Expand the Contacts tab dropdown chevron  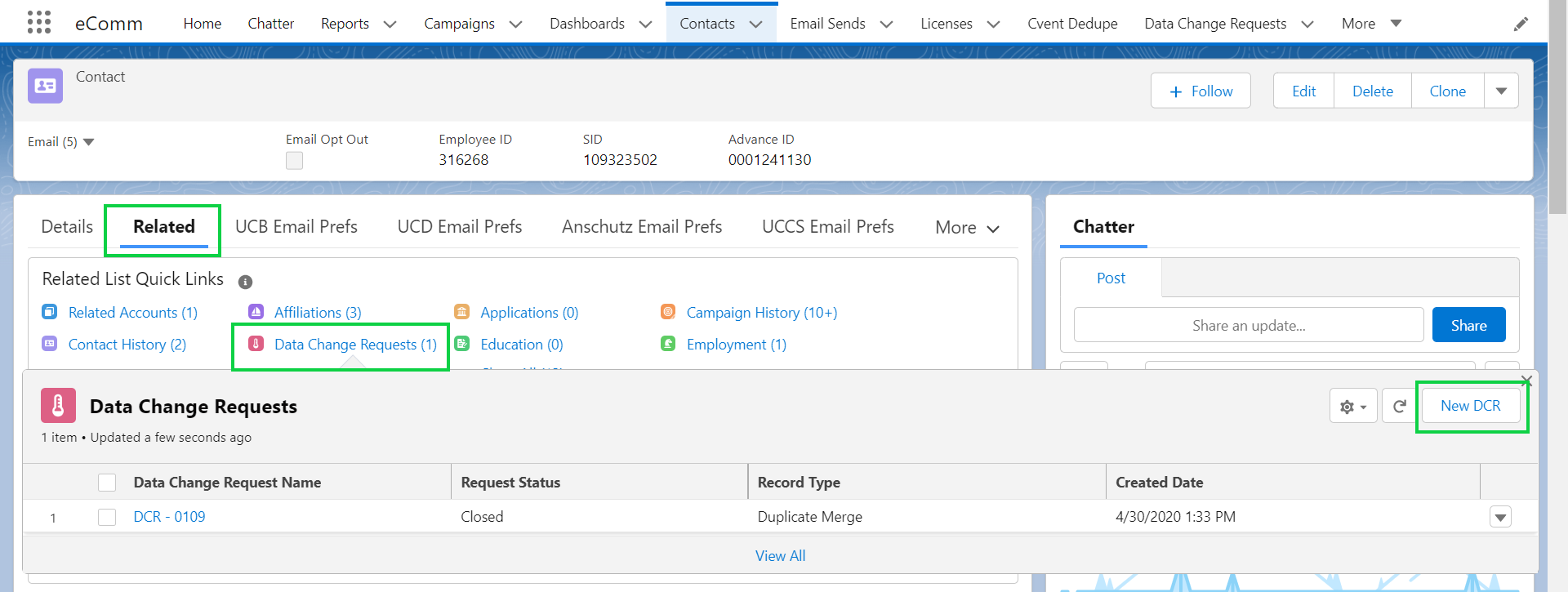pyautogui.click(x=755, y=24)
